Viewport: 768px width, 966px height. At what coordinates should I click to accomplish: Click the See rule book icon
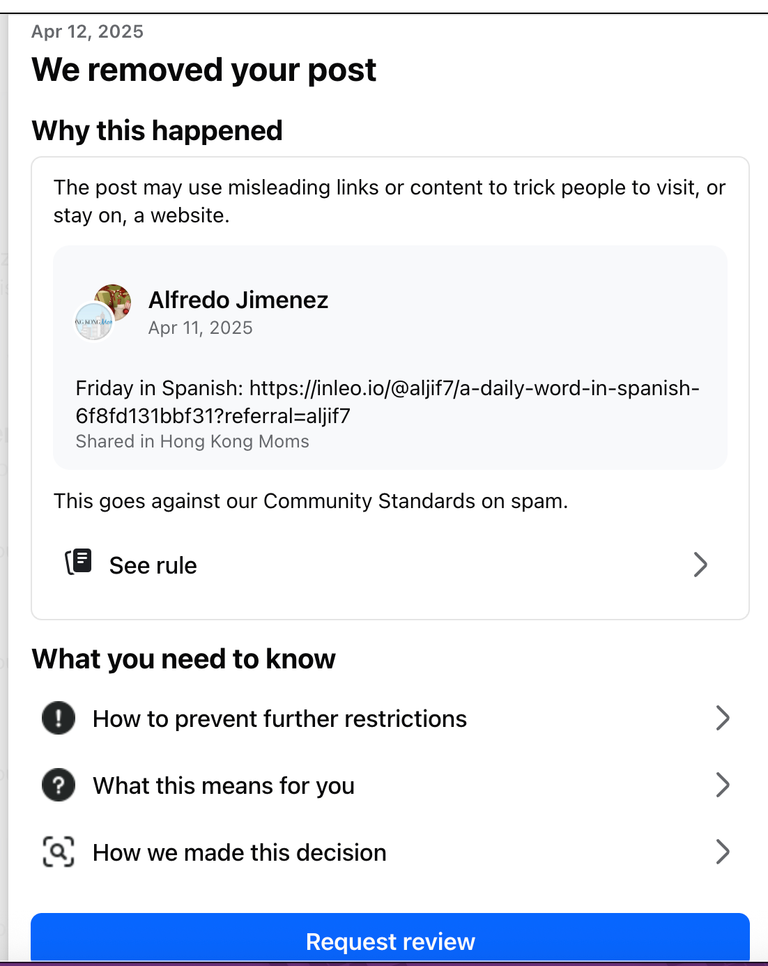coord(79,562)
